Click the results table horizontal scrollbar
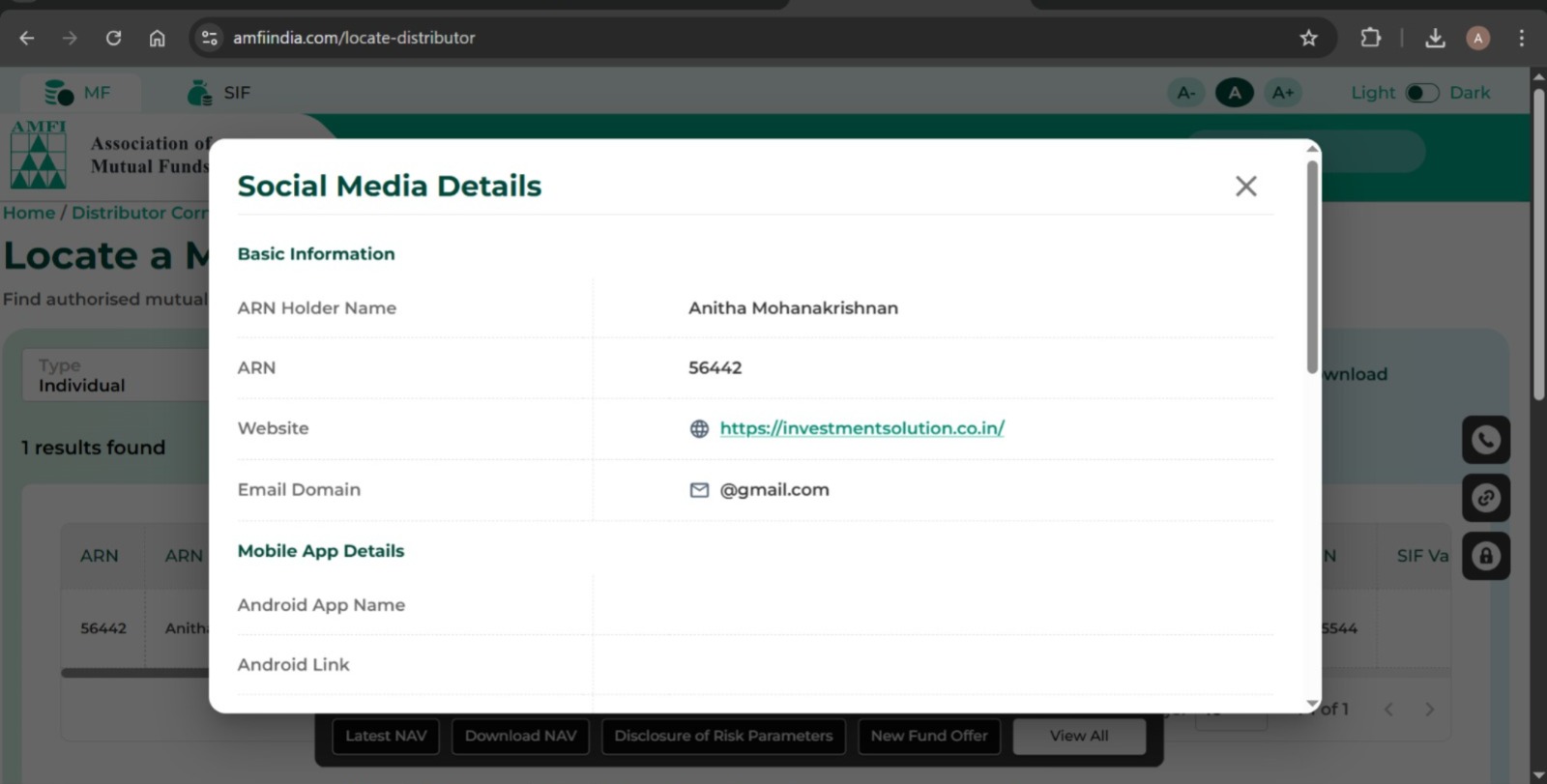 (135, 673)
